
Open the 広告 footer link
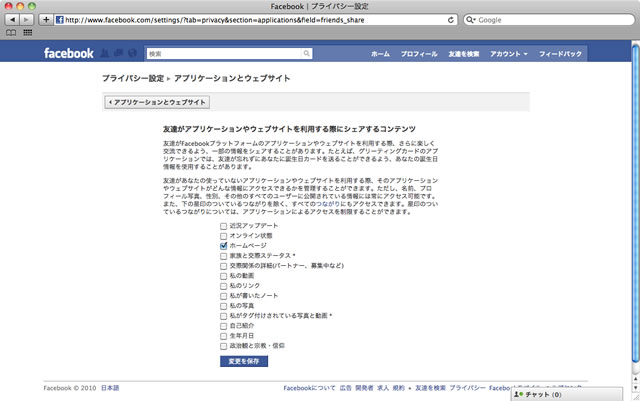[x=345, y=388]
